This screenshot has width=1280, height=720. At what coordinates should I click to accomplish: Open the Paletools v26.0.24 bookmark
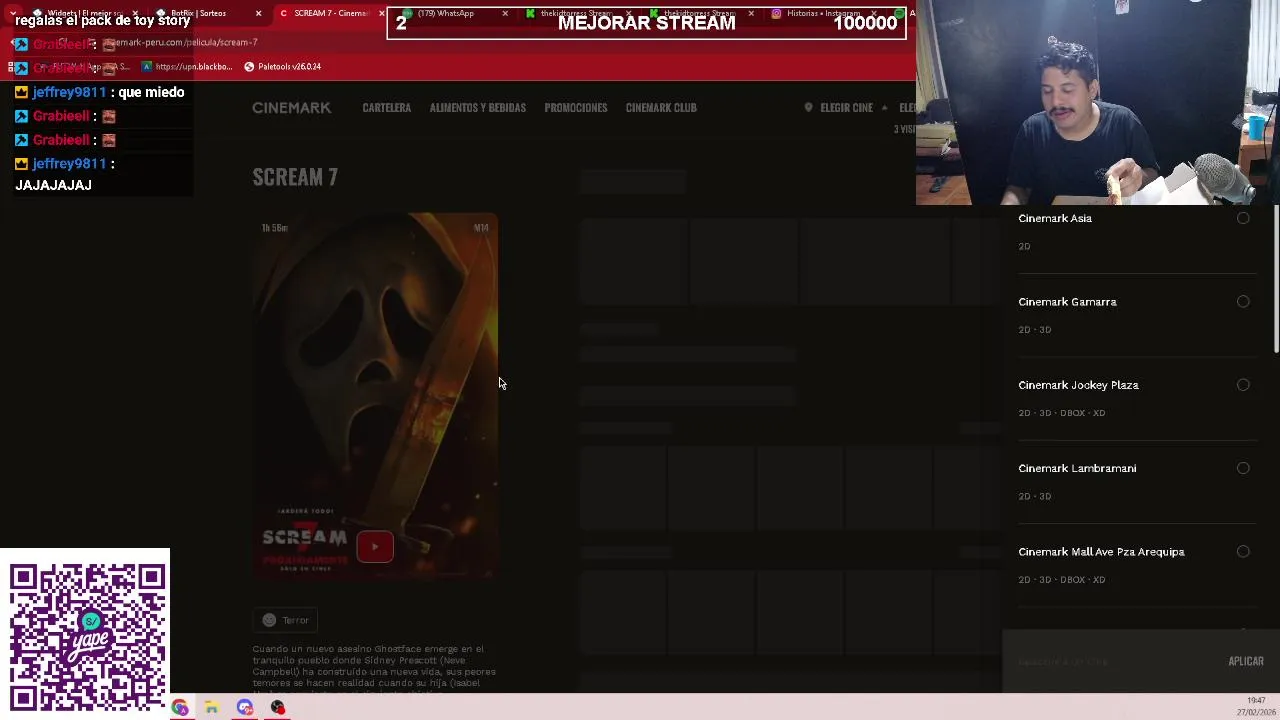point(282,67)
